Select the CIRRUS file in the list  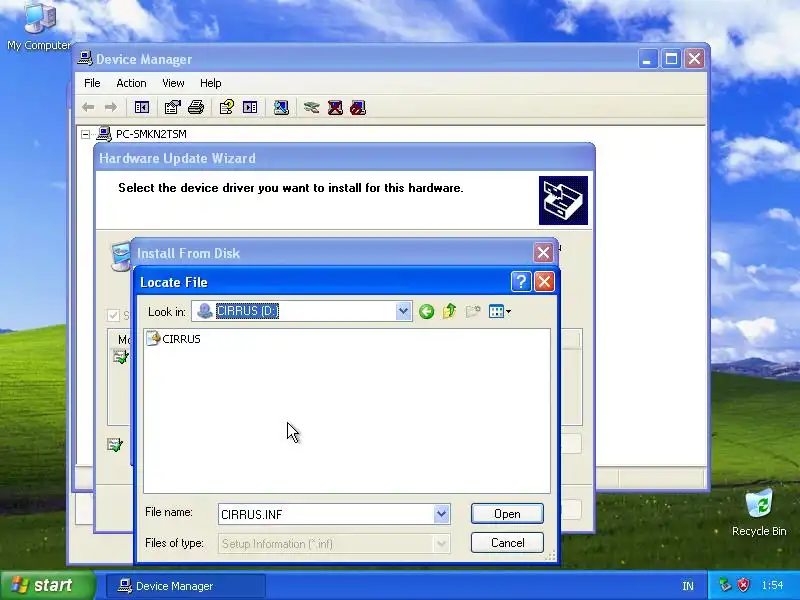pos(173,339)
